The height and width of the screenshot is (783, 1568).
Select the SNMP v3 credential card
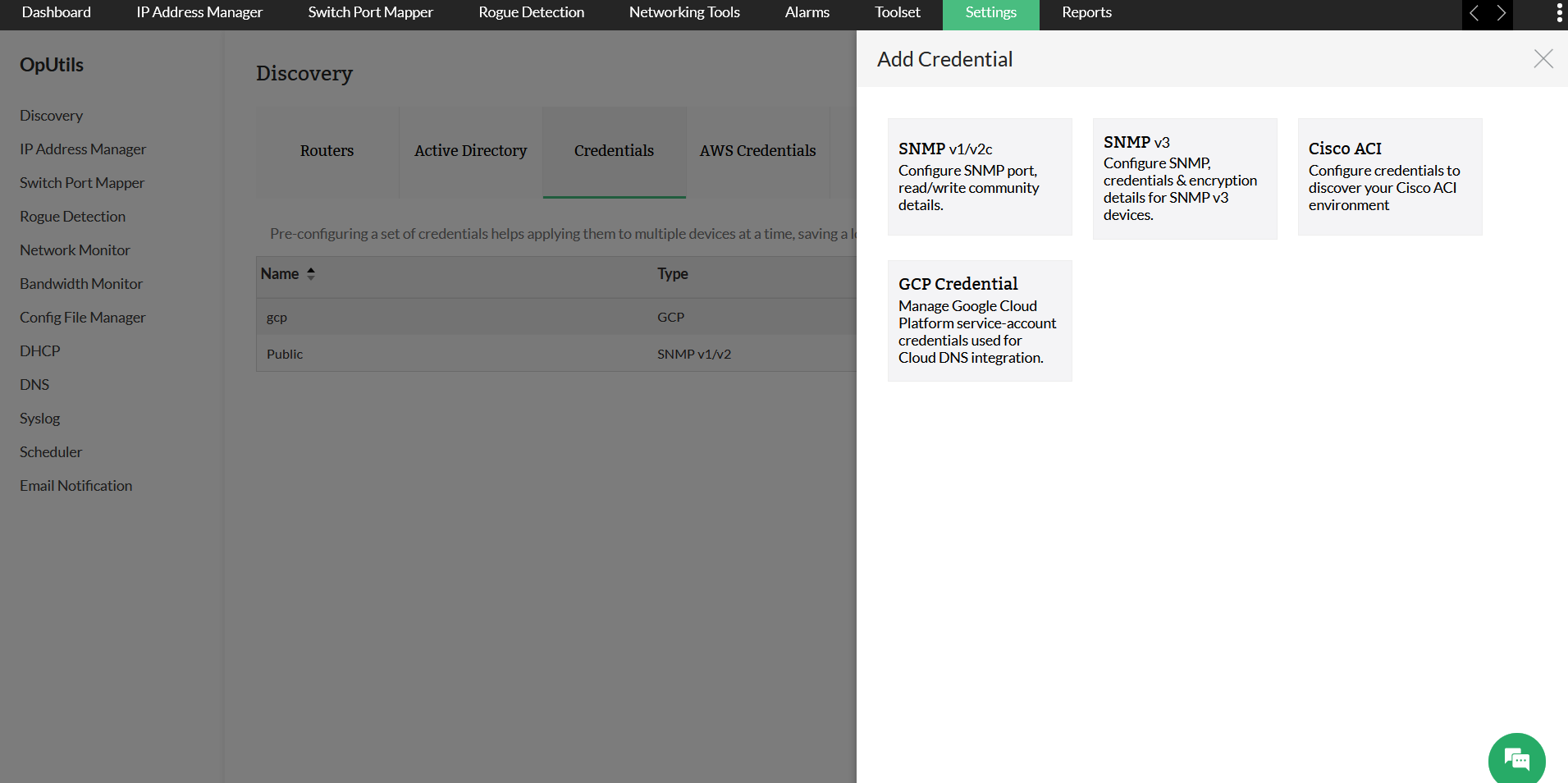tap(1185, 179)
